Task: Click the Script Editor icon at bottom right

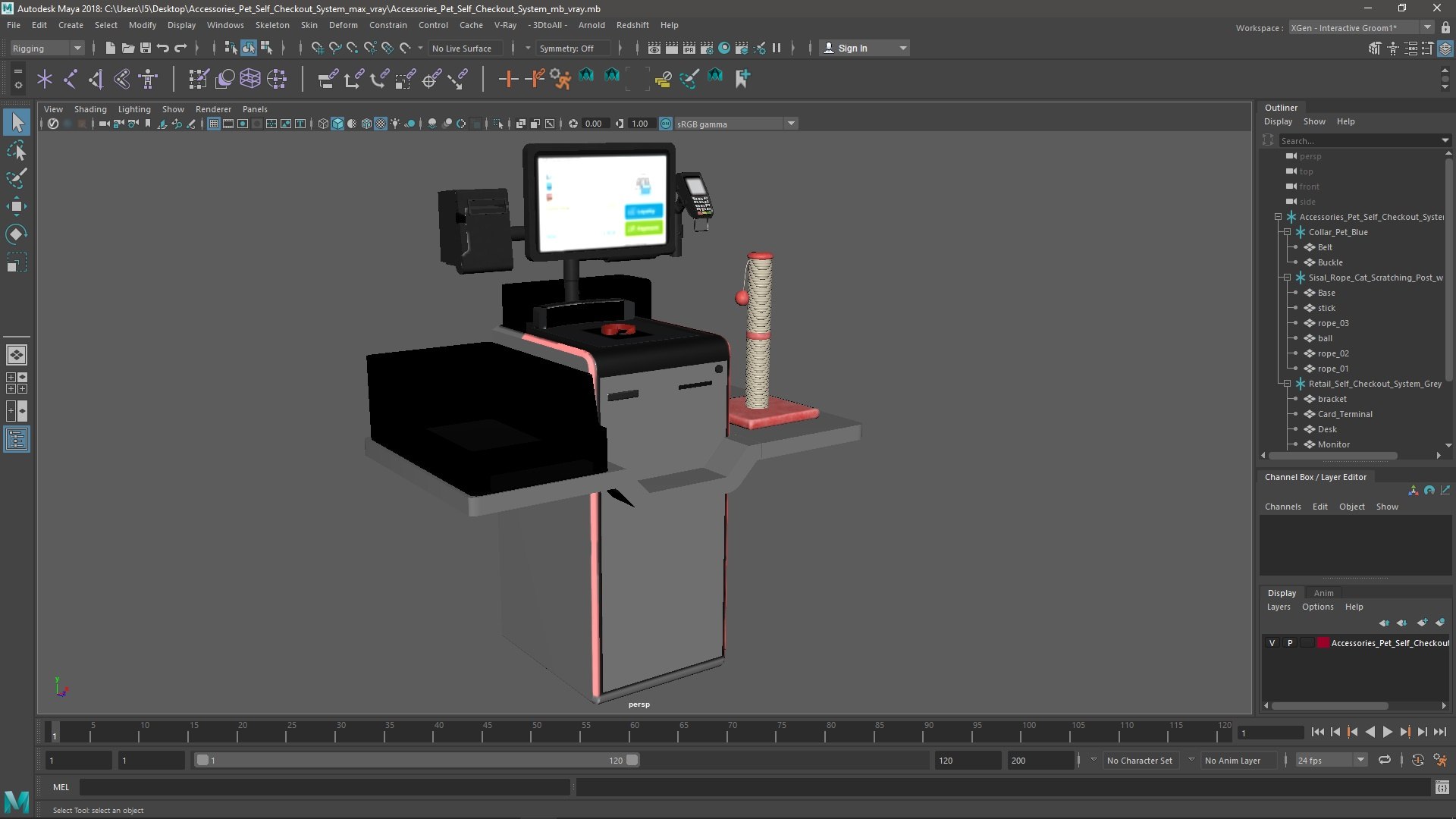Action: (1442, 787)
